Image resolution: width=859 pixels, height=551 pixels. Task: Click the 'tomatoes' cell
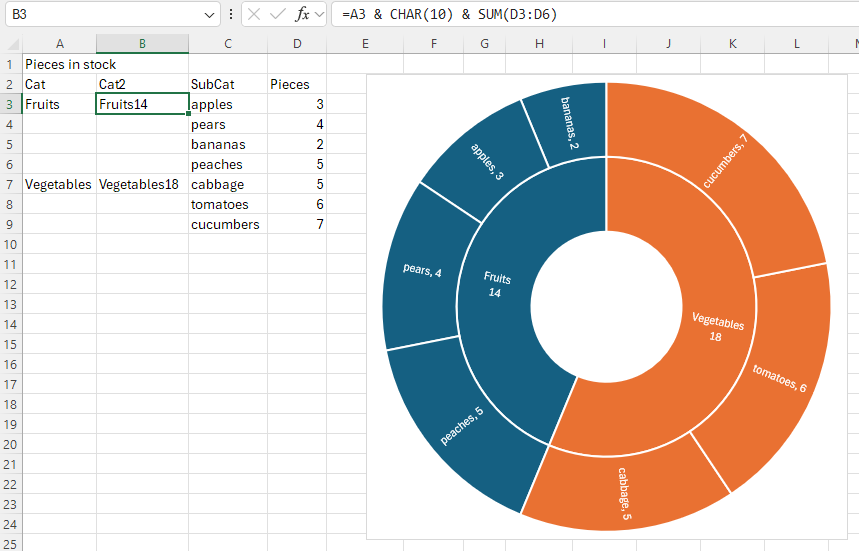coord(228,204)
